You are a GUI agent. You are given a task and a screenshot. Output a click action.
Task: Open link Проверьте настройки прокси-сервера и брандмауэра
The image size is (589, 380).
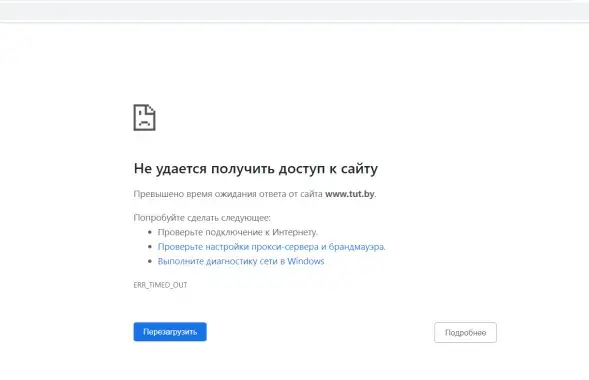[272, 247]
